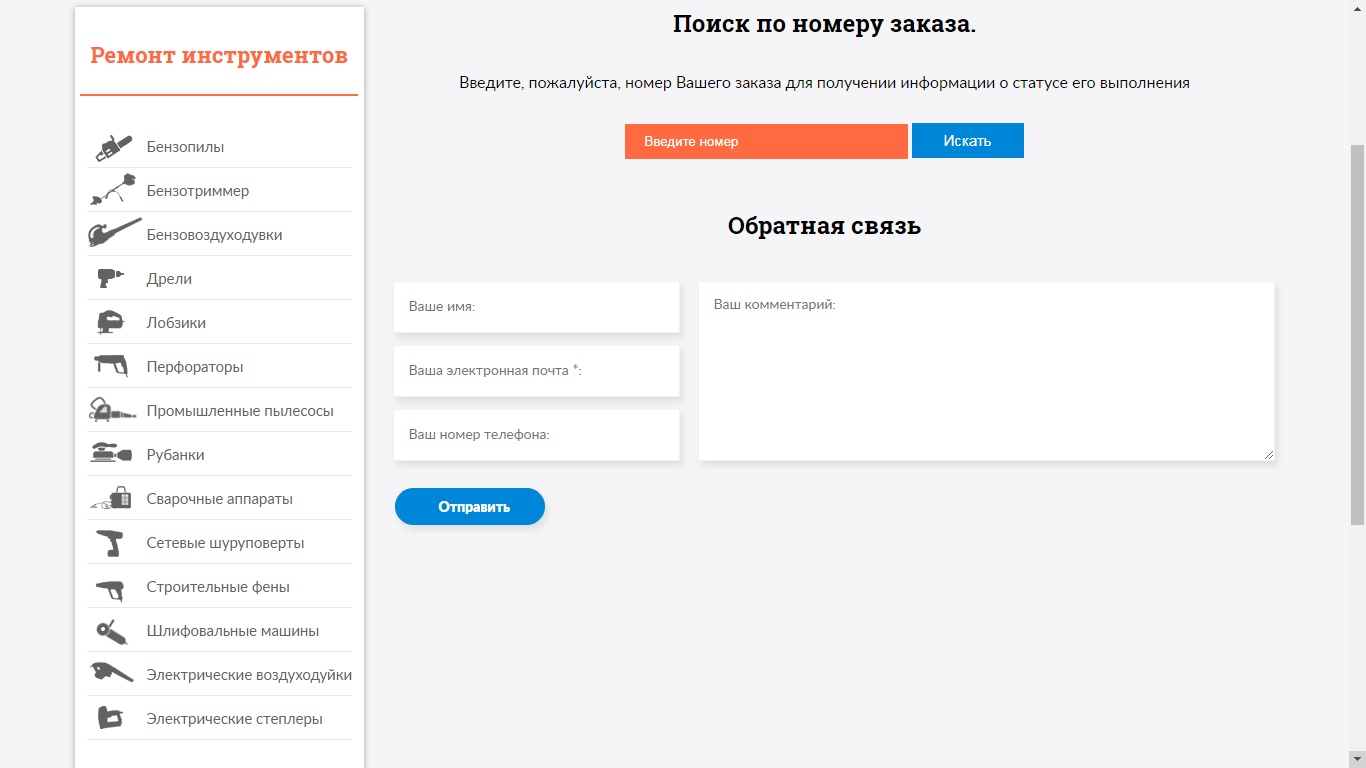Screen dimensions: 1366x768
Task: Click the leaf blower icon beside Бензовоздуходувки
Action: tap(114, 234)
